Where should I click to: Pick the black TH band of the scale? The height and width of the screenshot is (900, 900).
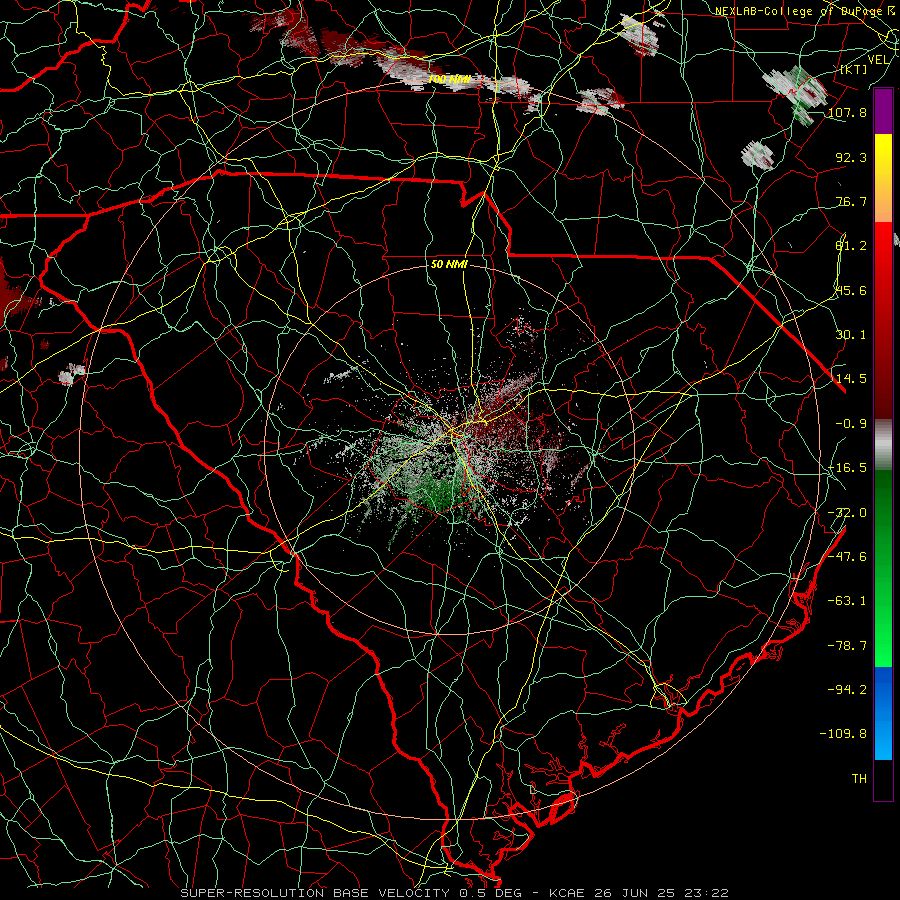click(x=883, y=779)
